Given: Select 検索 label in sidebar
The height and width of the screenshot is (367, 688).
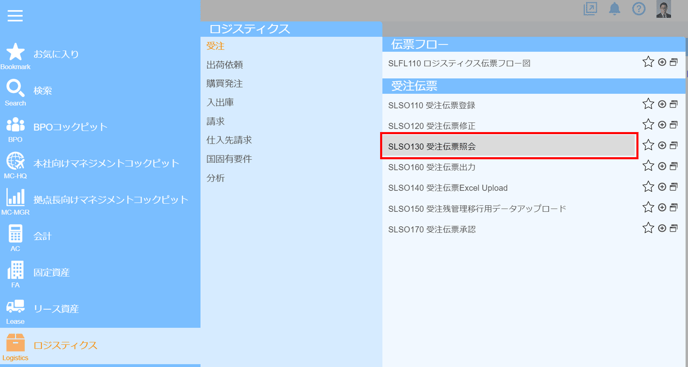Looking at the screenshot, I should (x=43, y=91).
